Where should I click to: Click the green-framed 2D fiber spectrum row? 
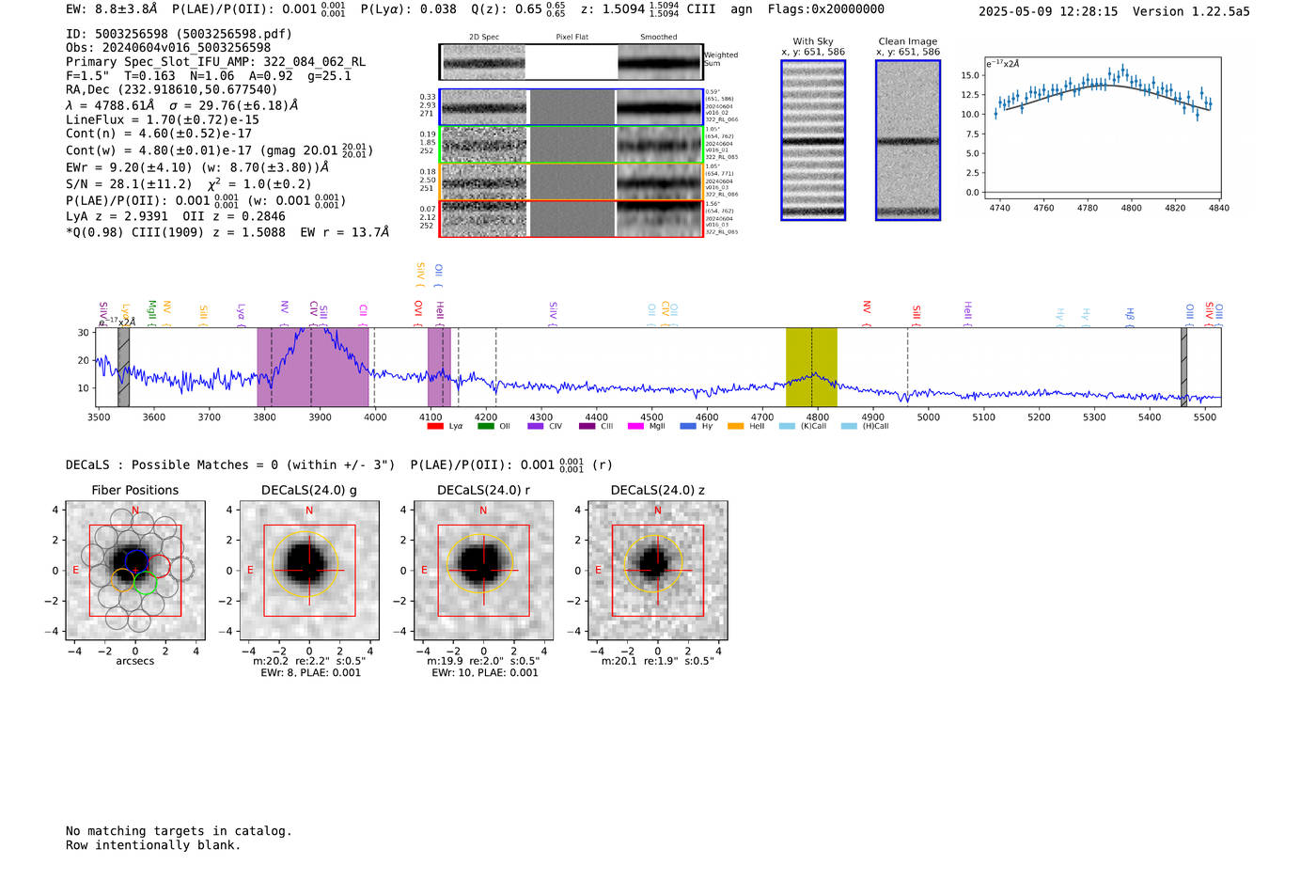pos(571,145)
